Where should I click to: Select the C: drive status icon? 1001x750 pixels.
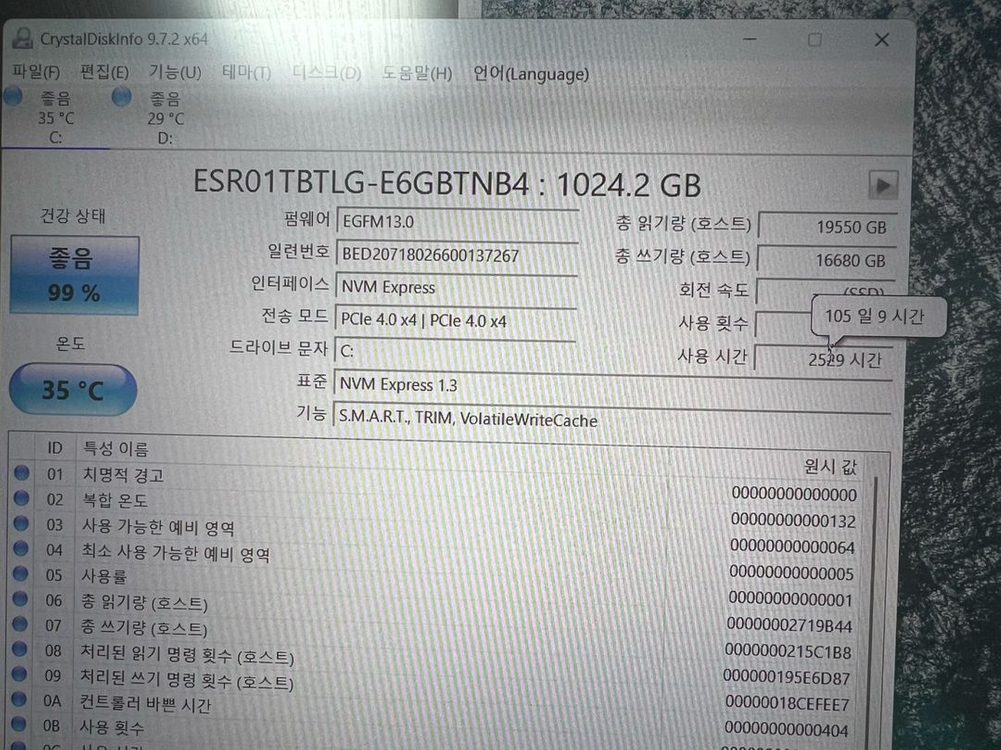coord(12,97)
